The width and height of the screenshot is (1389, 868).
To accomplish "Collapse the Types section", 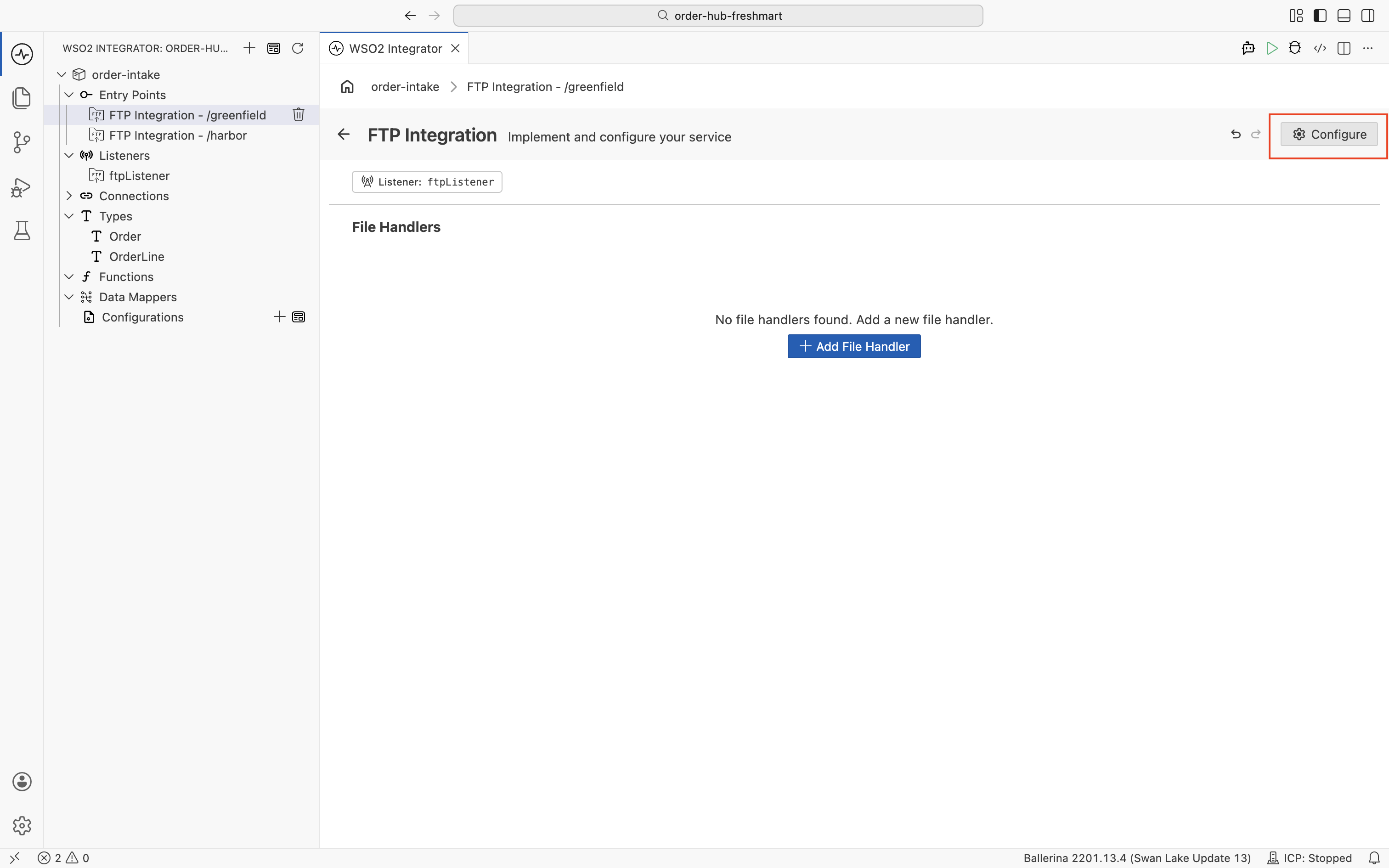I will 69,216.
